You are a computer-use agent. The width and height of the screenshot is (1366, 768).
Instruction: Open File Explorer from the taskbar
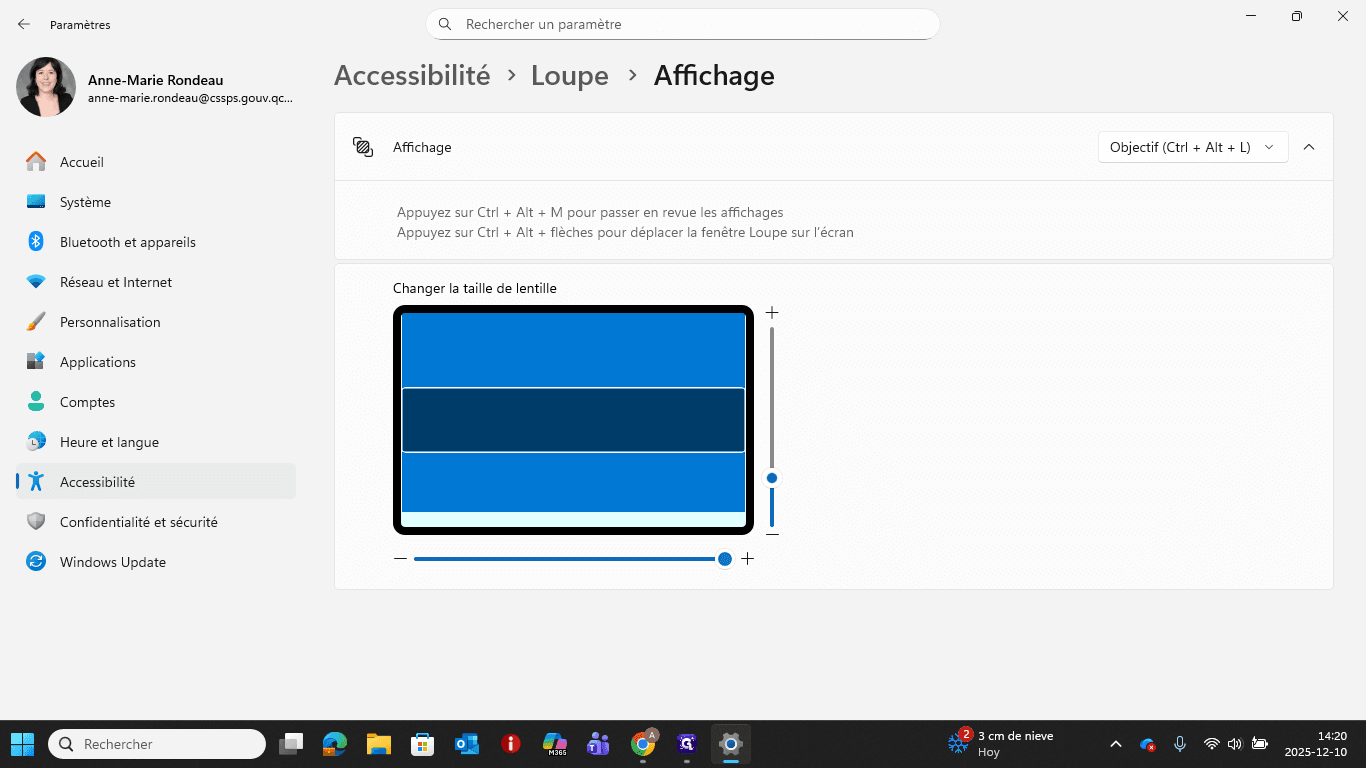pos(379,744)
